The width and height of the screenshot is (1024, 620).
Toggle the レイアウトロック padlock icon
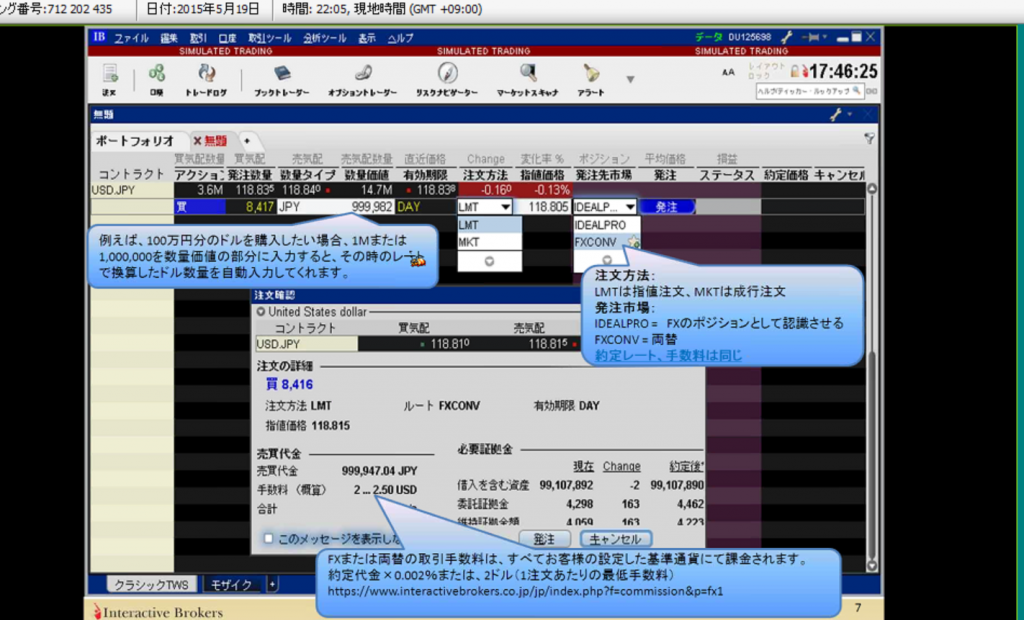coord(795,71)
